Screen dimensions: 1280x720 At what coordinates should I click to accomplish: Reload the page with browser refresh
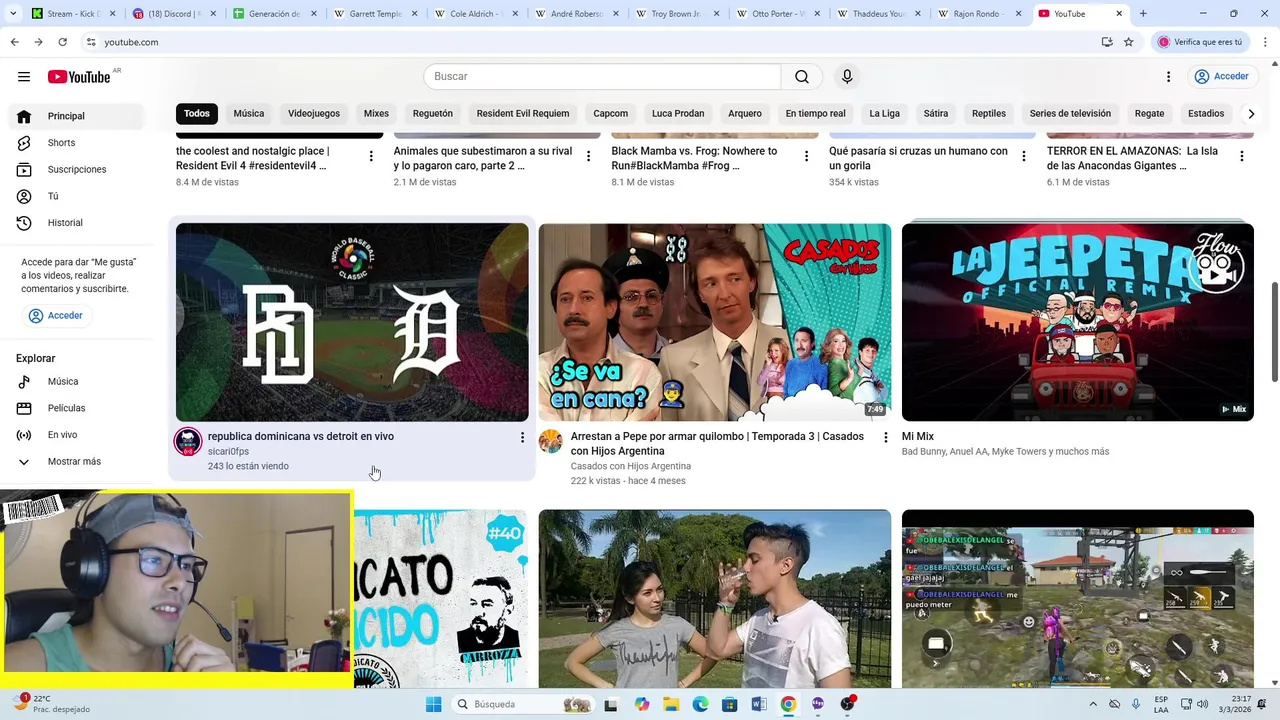pos(62,42)
